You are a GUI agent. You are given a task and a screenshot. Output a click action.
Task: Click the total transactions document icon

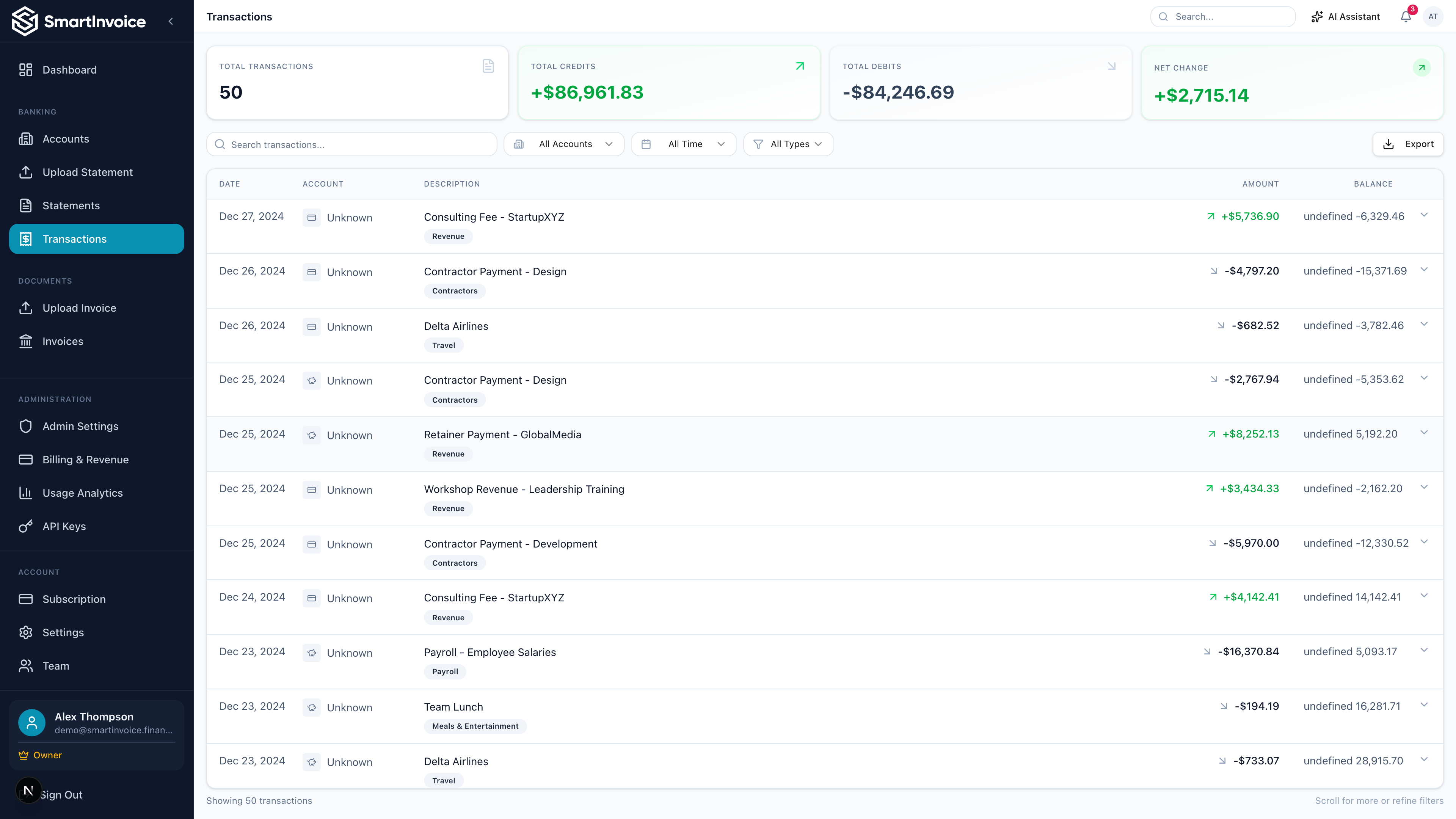point(488,66)
